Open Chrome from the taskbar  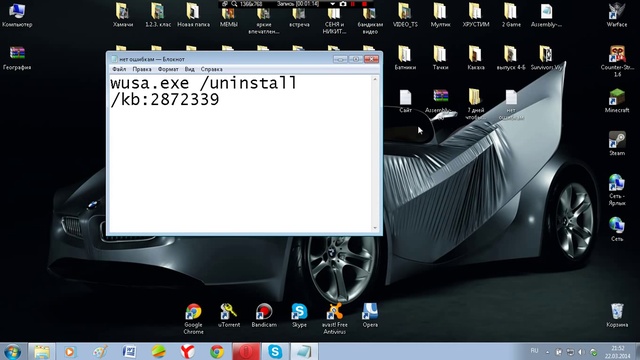pyautogui.click(x=217, y=351)
